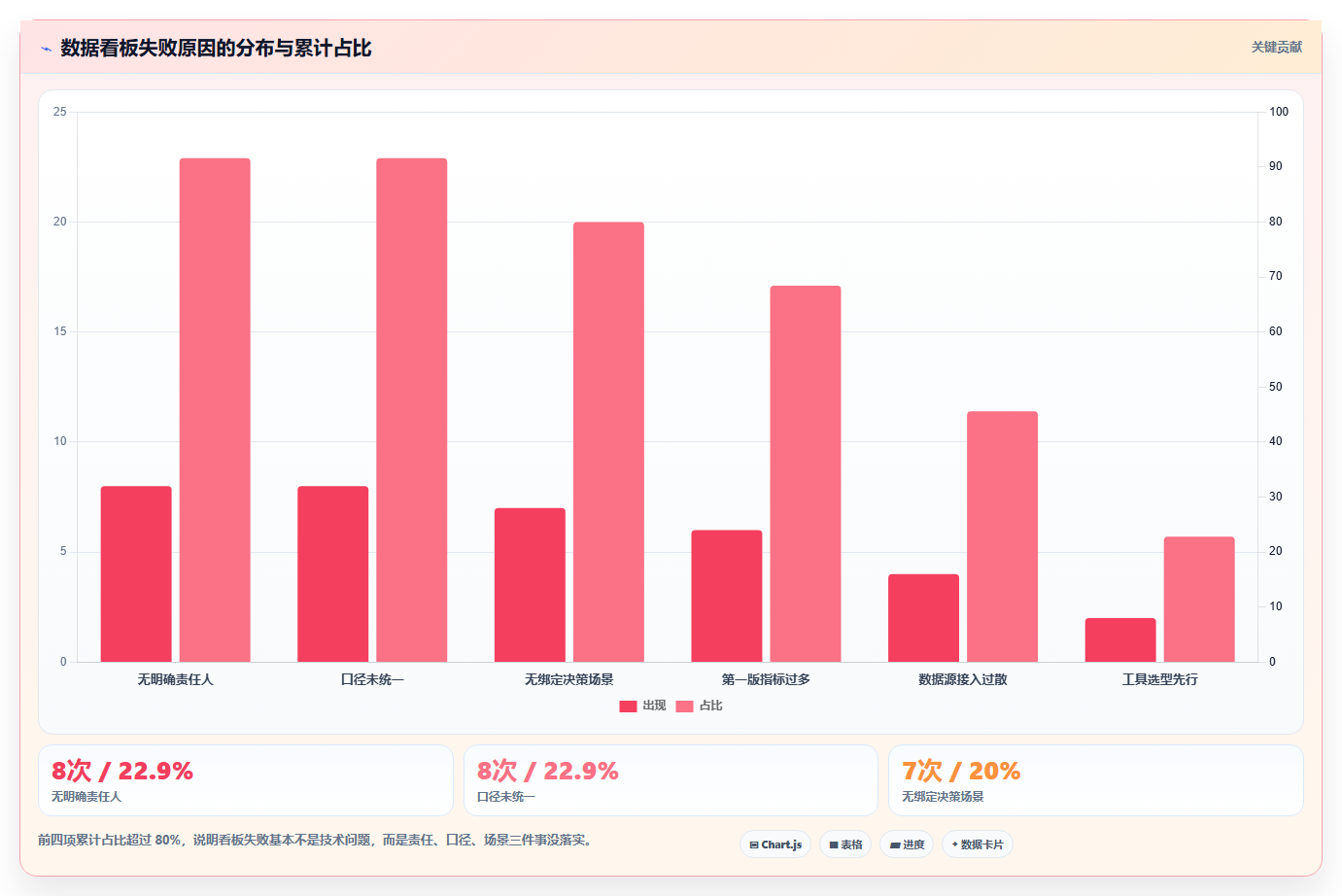
Task: Click the 出现 bar for 无绑定决策场景
Action: click(x=530, y=585)
